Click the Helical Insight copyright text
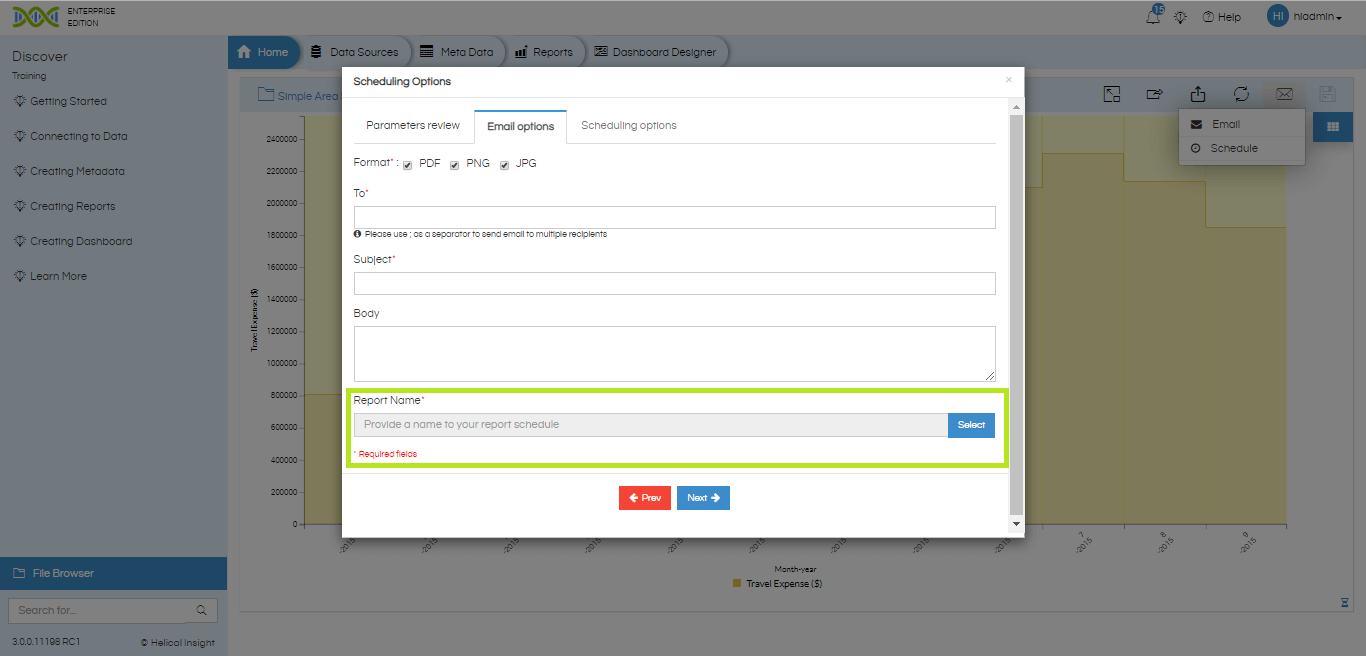 [177, 642]
